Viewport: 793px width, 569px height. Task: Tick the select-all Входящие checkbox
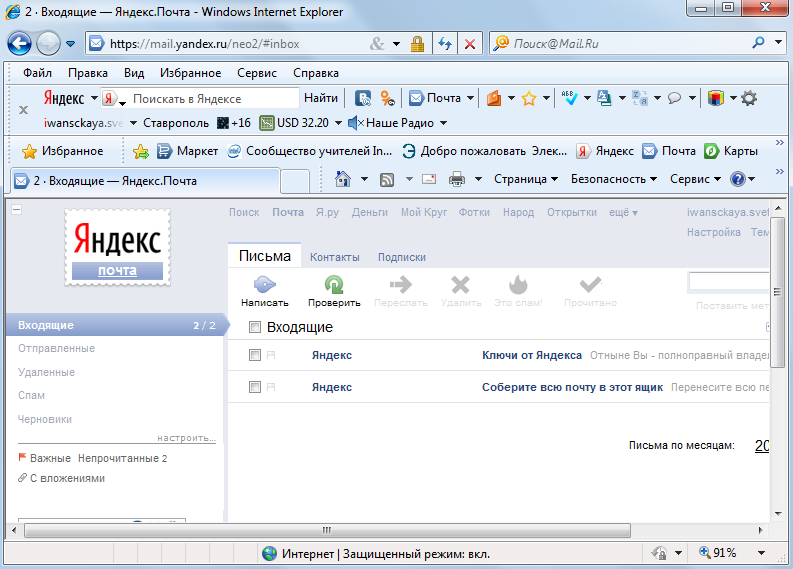tap(255, 327)
